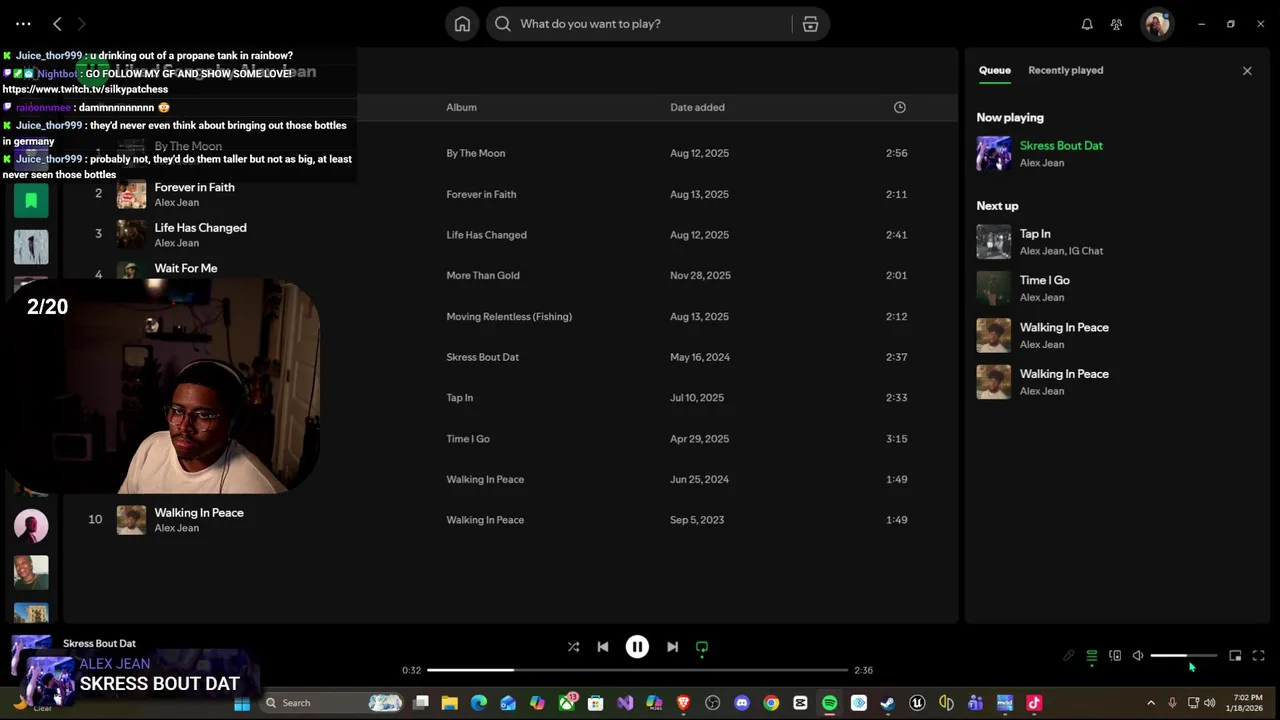Open the miniplayer

(x=1235, y=656)
